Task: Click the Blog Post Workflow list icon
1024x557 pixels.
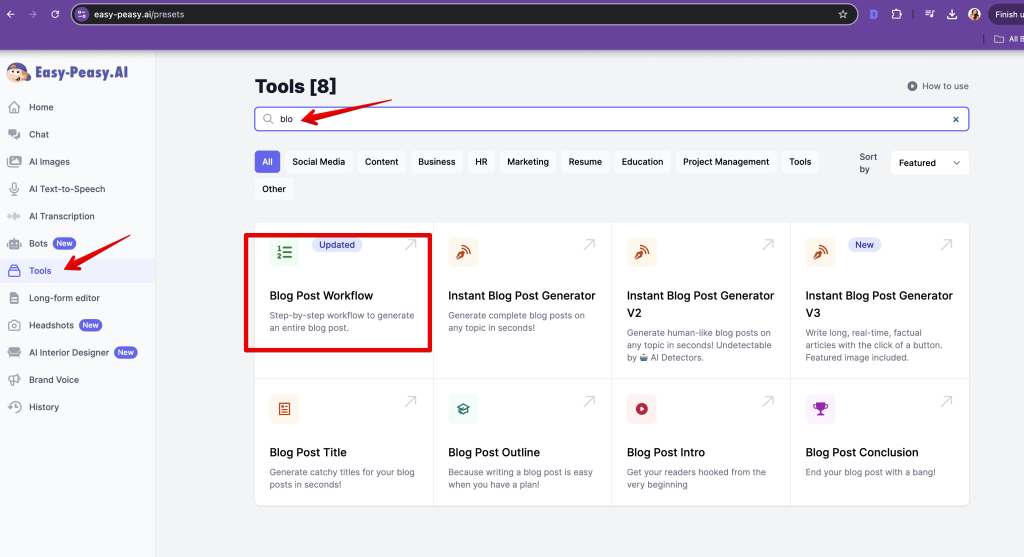Action: (285, 253)
